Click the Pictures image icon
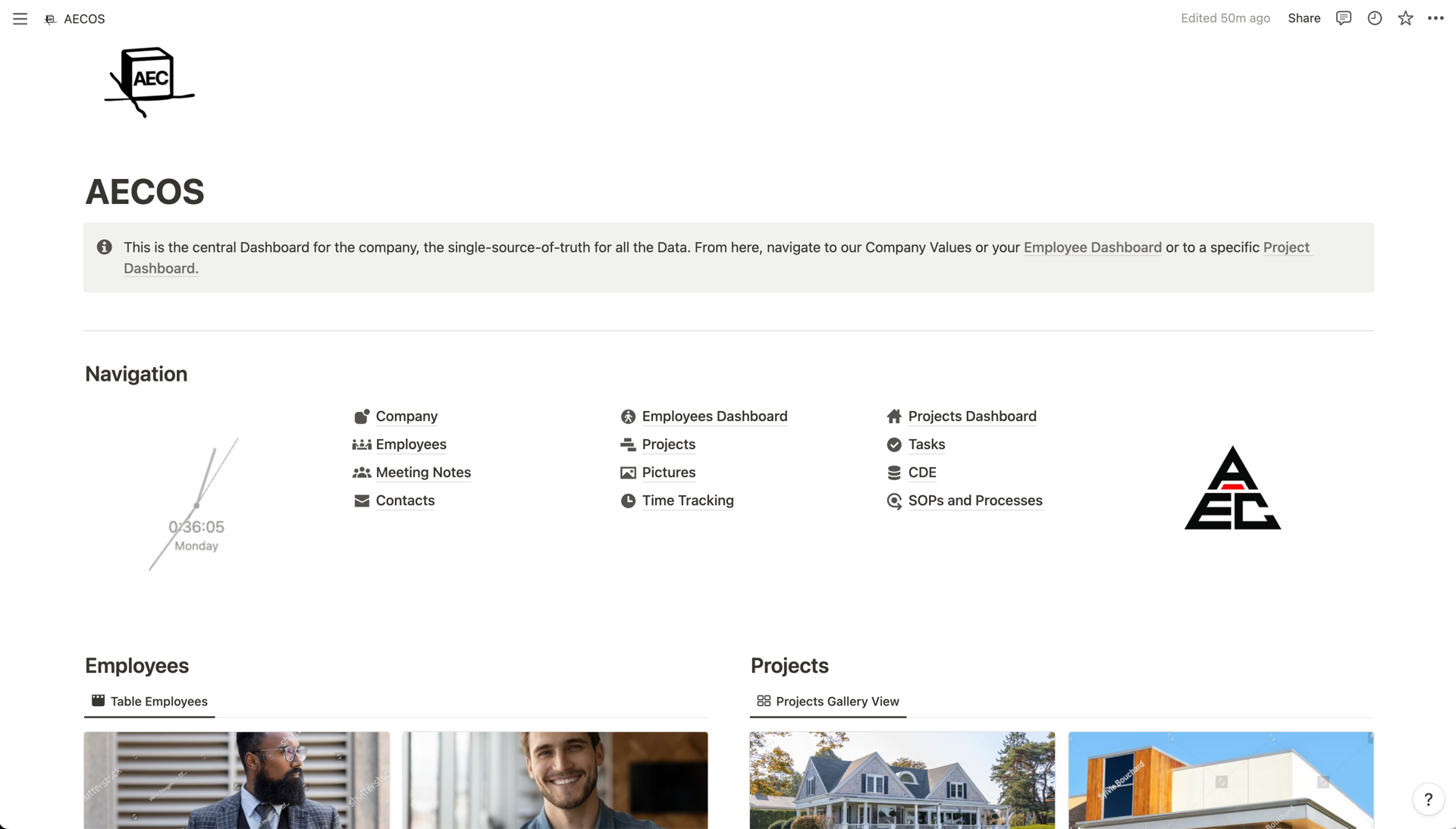This screenshot has width=1456, height=829. click(x=628, y=473)
